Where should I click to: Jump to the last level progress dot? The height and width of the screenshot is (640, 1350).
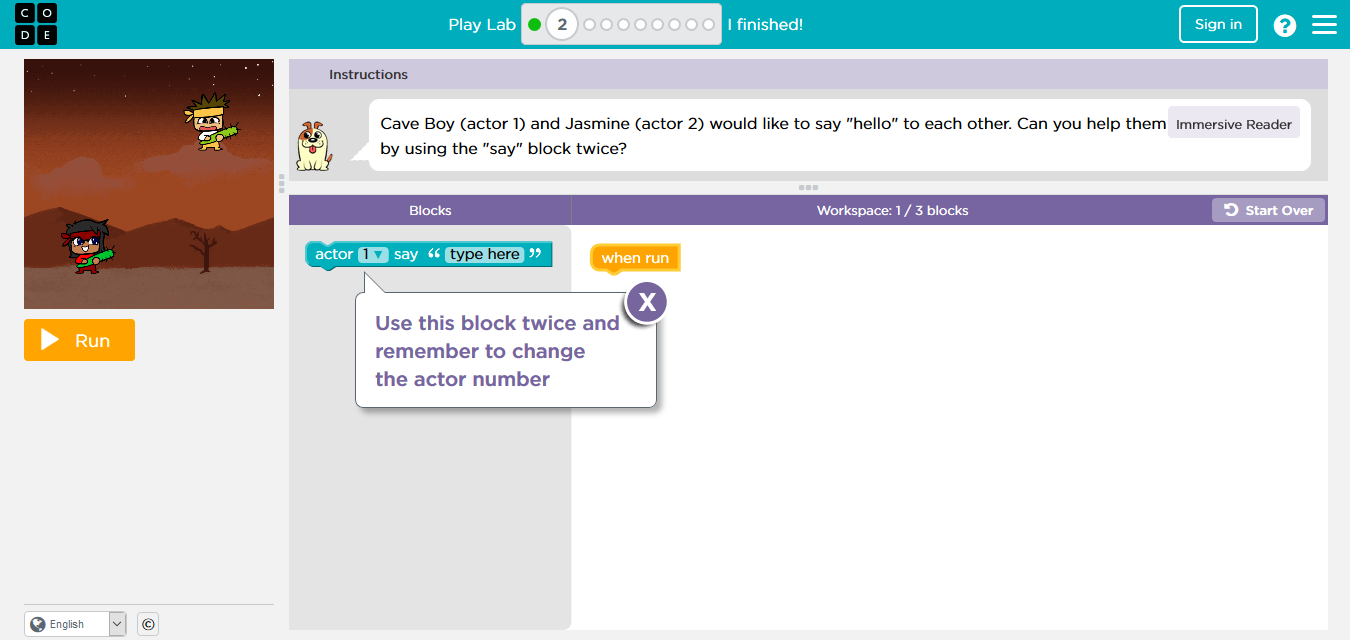(709, 24)
